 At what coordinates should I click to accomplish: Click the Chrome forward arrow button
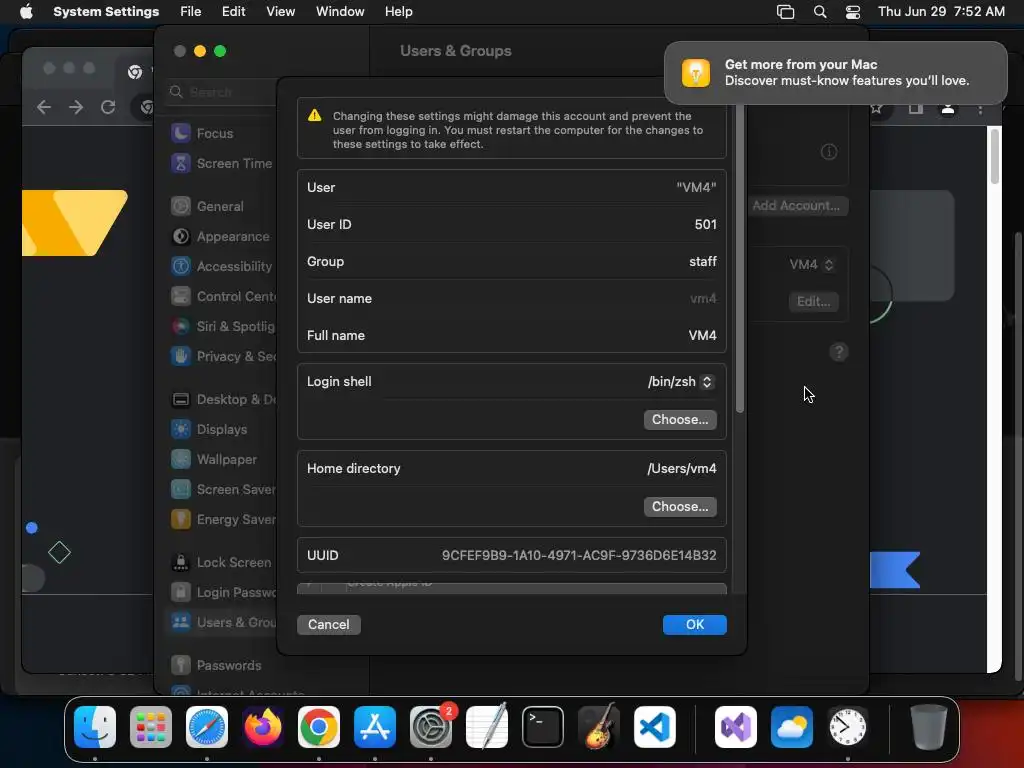pos(76,107)
